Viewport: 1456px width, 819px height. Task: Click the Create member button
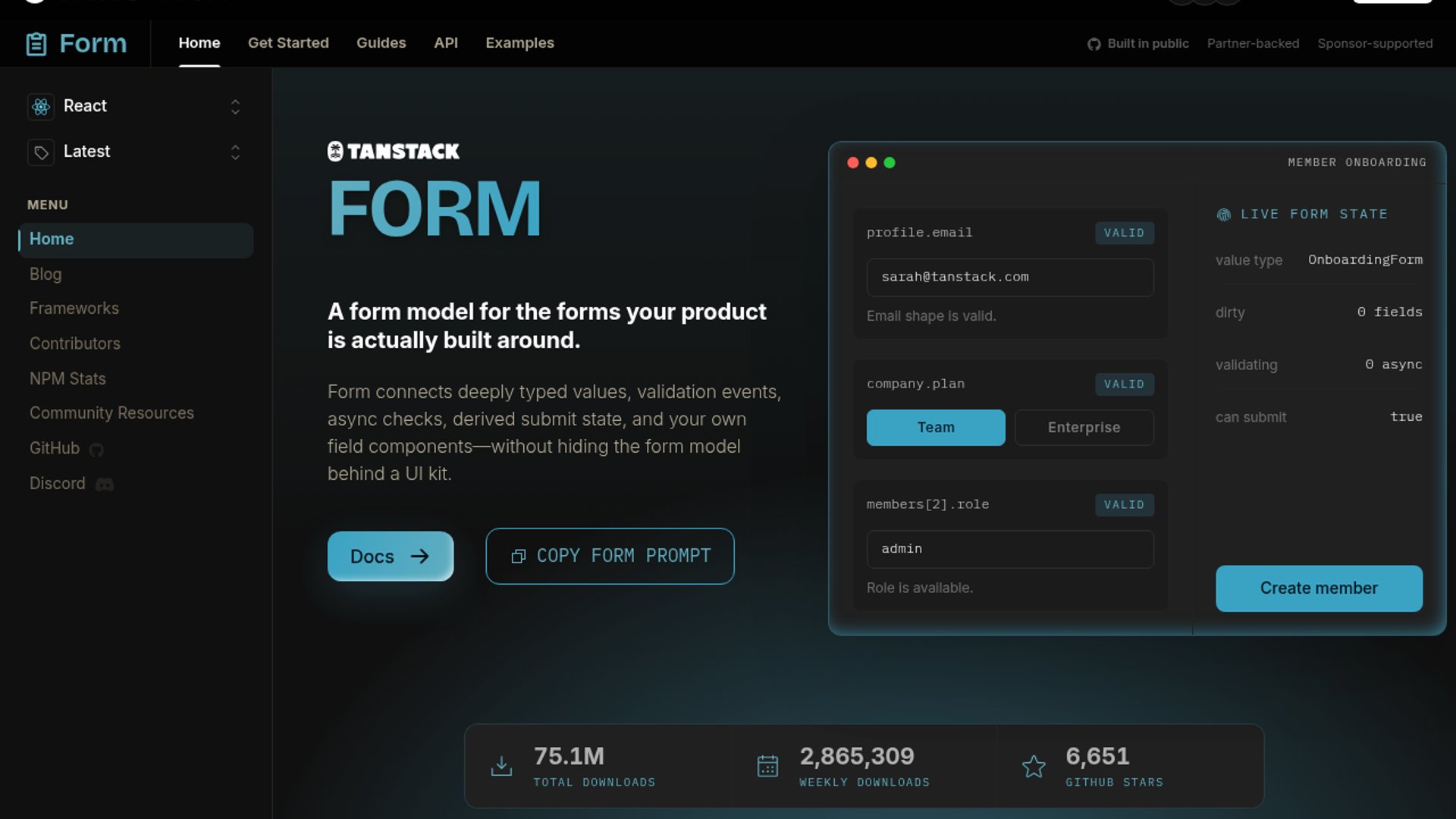pos(1319,588)
